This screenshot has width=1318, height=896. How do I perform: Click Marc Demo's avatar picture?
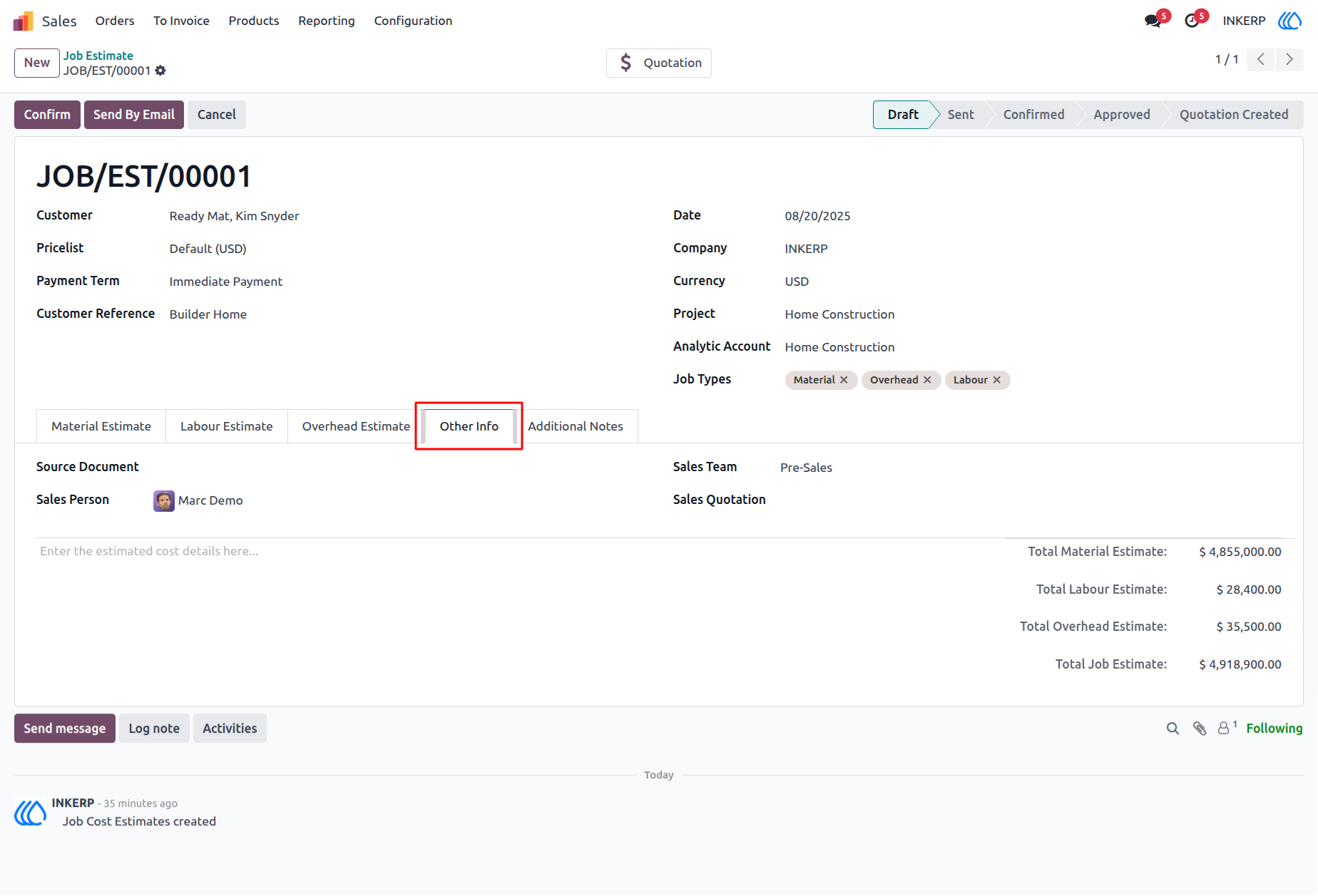coord(164,500)
